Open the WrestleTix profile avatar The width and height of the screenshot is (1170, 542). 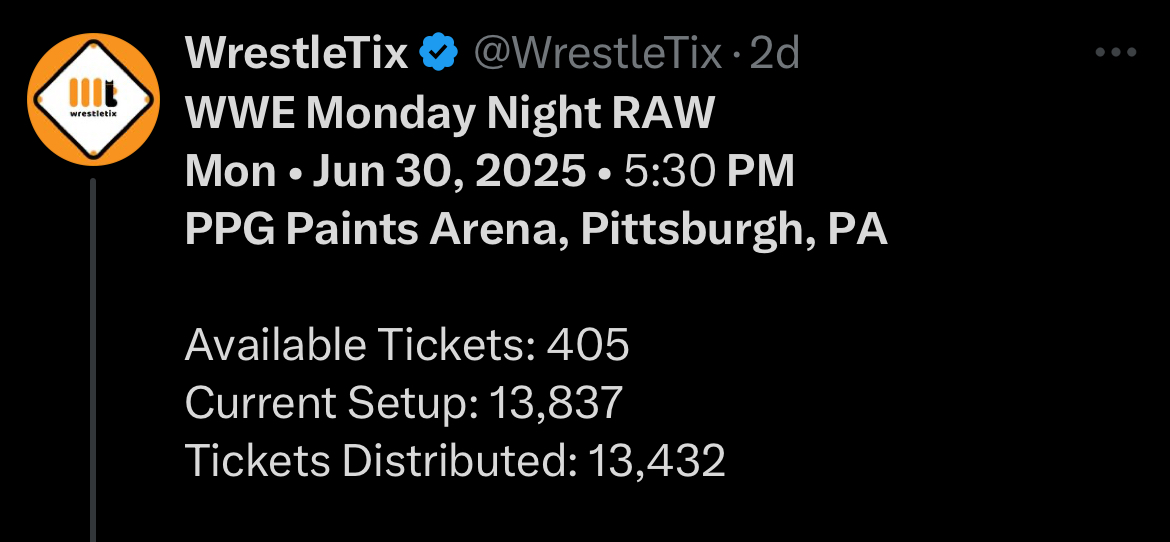click(93, 99)
